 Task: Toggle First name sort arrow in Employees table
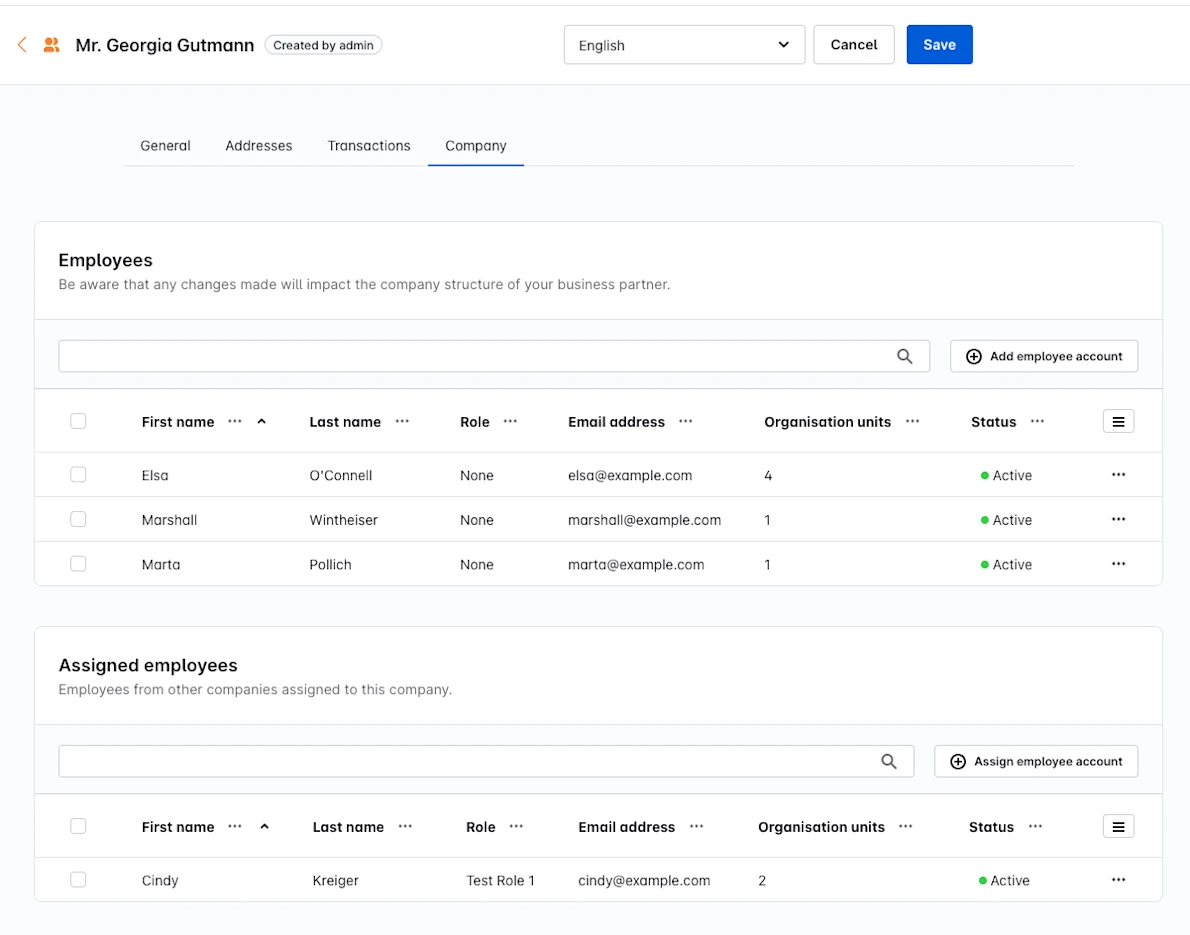262,421
